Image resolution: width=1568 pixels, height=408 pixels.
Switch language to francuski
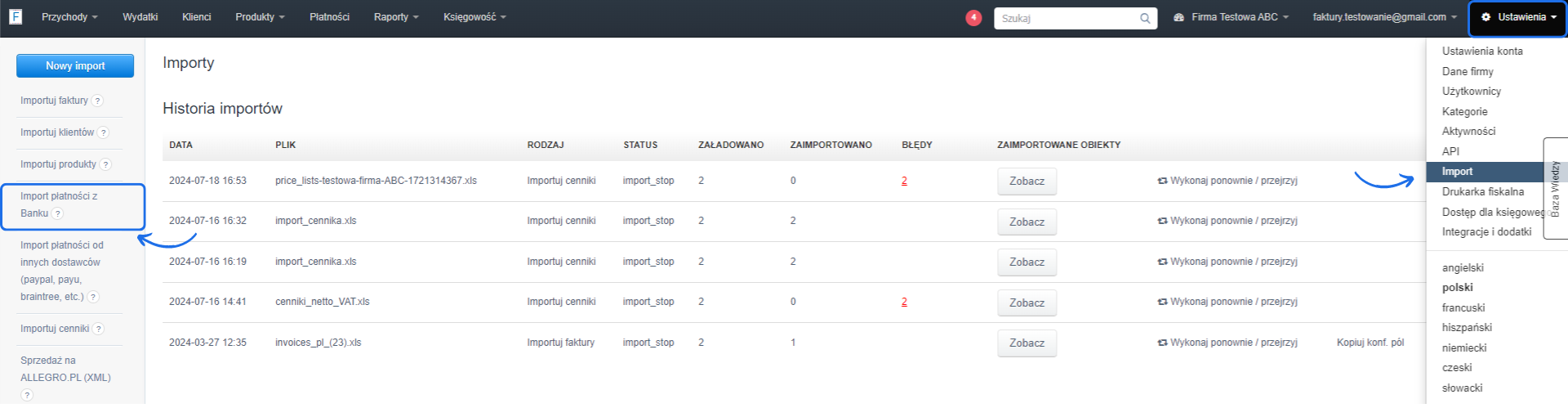(1463, 307)
